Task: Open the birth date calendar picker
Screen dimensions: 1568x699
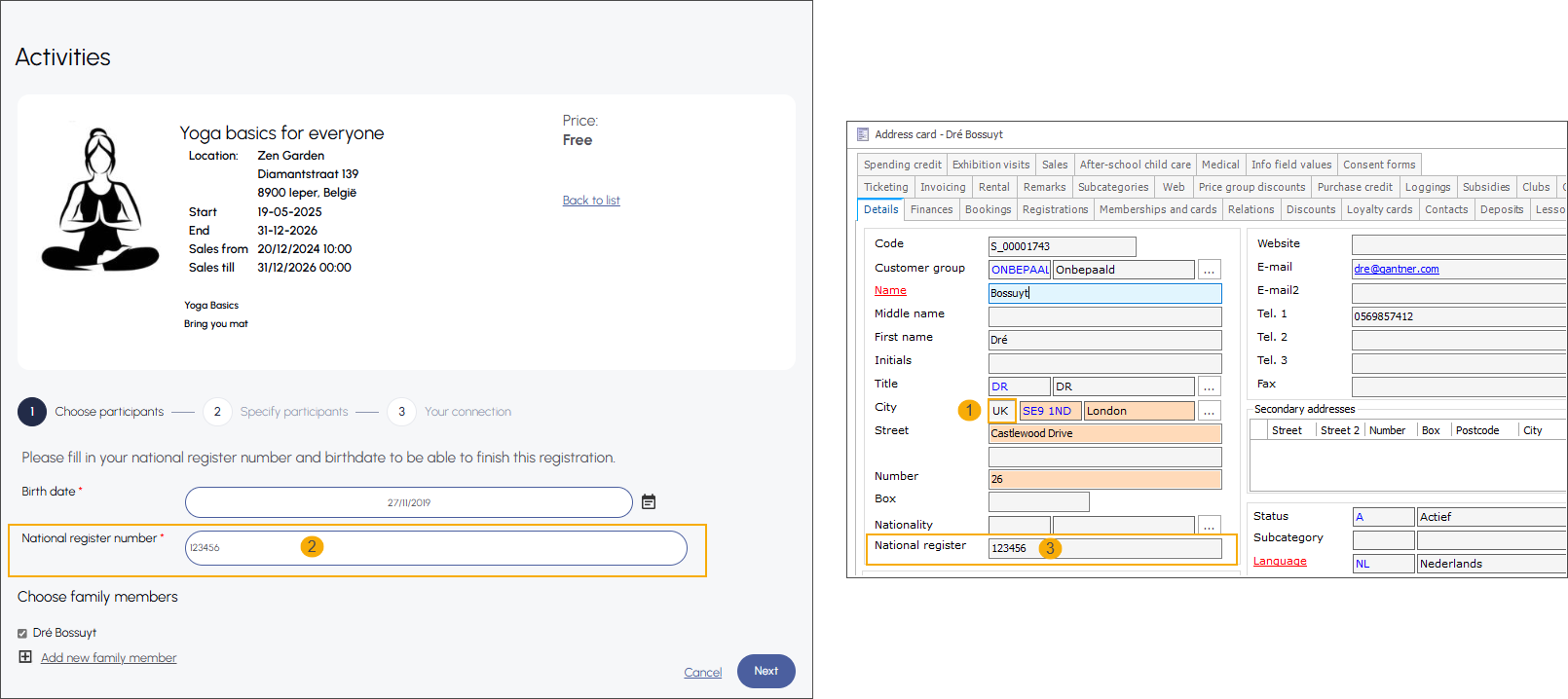Action: tap(649, 502)
